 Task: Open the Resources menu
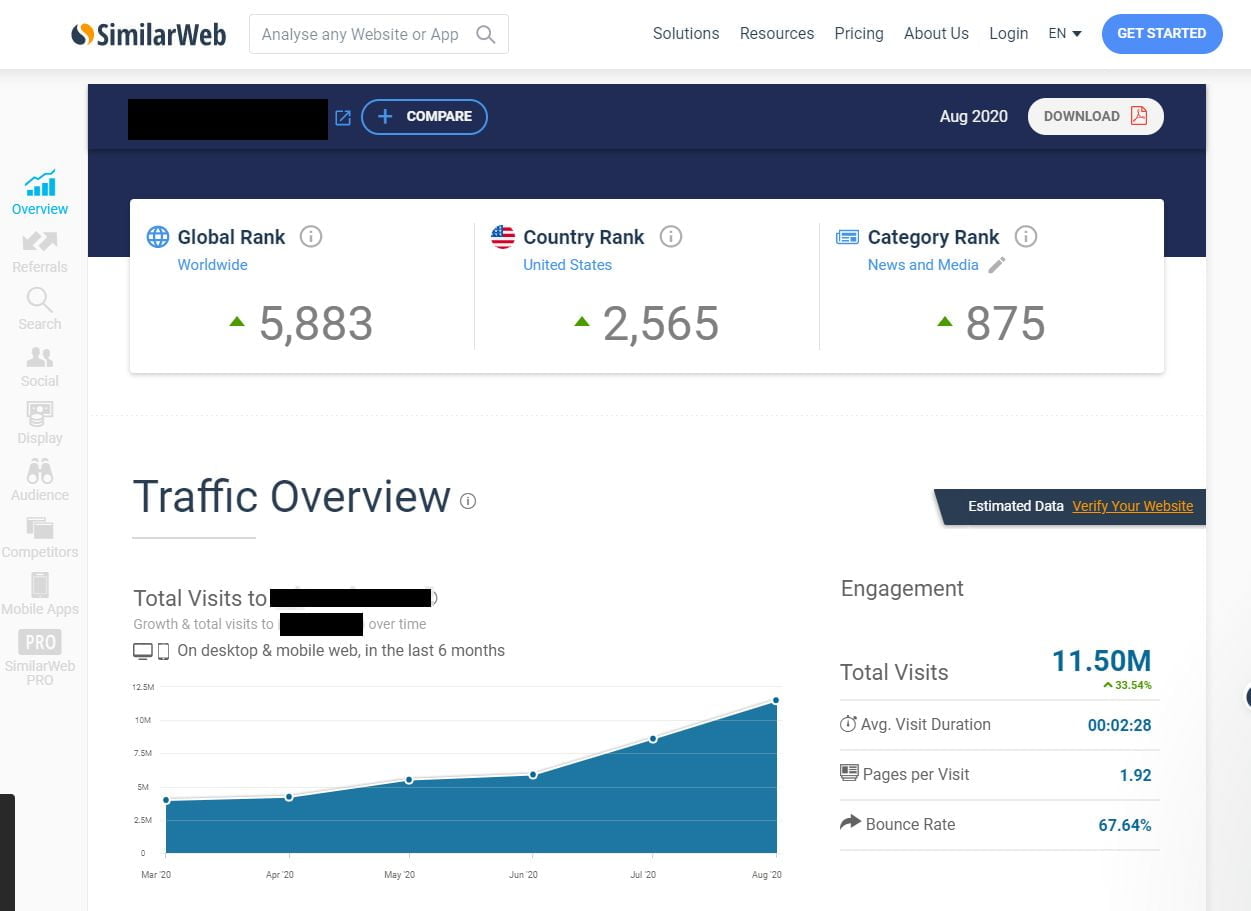point(777,34)
